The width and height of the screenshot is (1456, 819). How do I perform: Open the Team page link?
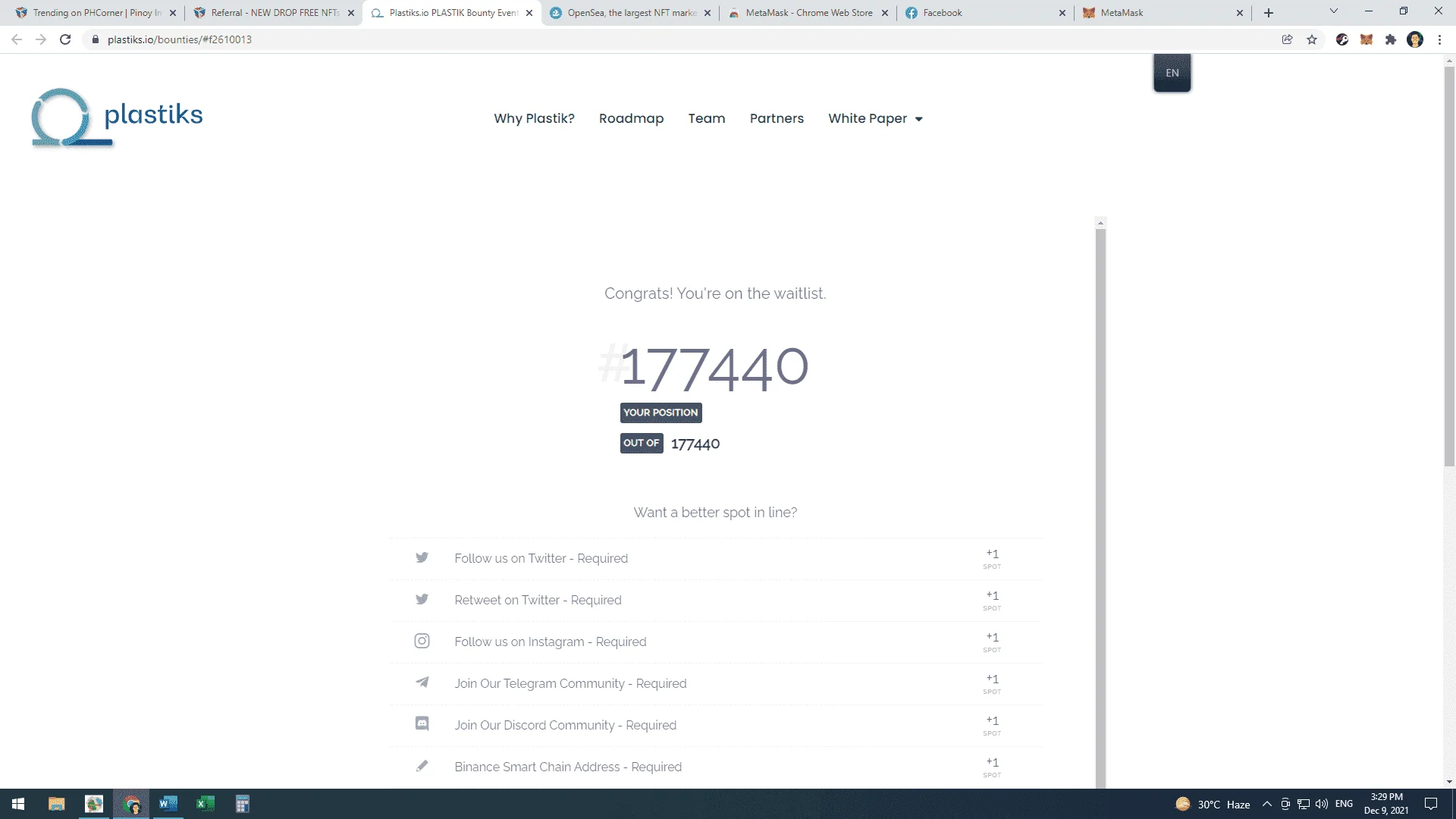click(707, 118)
